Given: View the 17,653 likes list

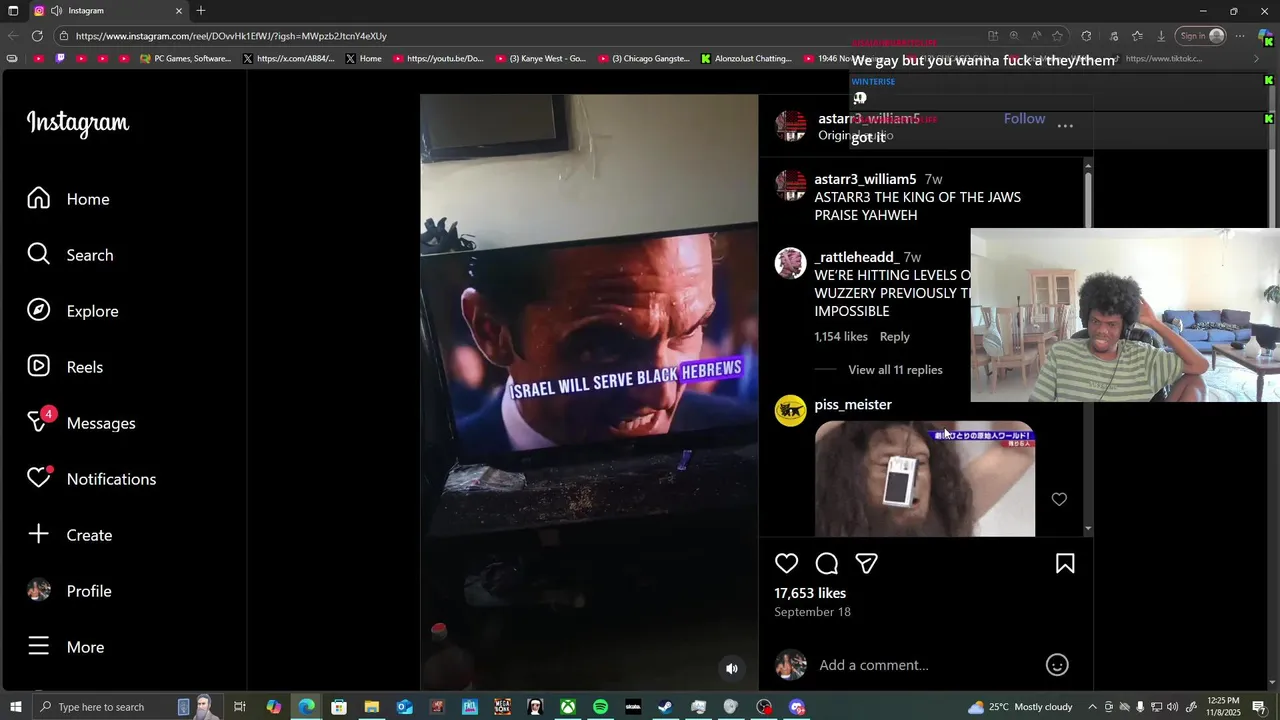Looking at the screenshot, I should pyautogui.click(x=810, y=593).
